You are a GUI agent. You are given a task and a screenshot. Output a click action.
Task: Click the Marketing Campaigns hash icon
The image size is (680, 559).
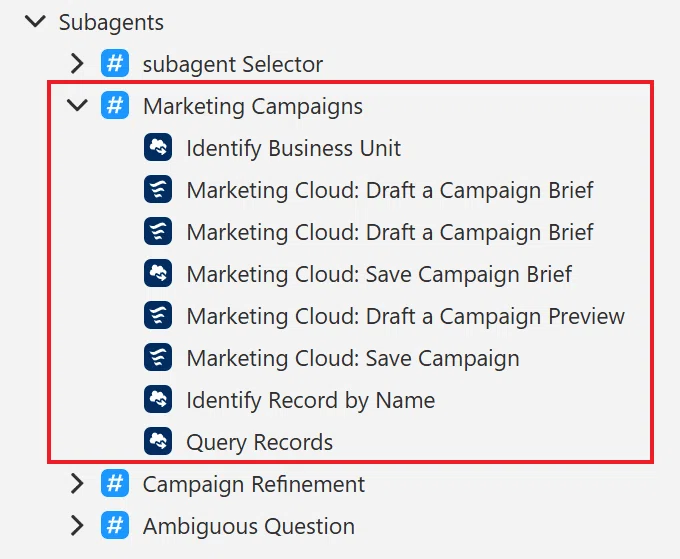point(115,105)
